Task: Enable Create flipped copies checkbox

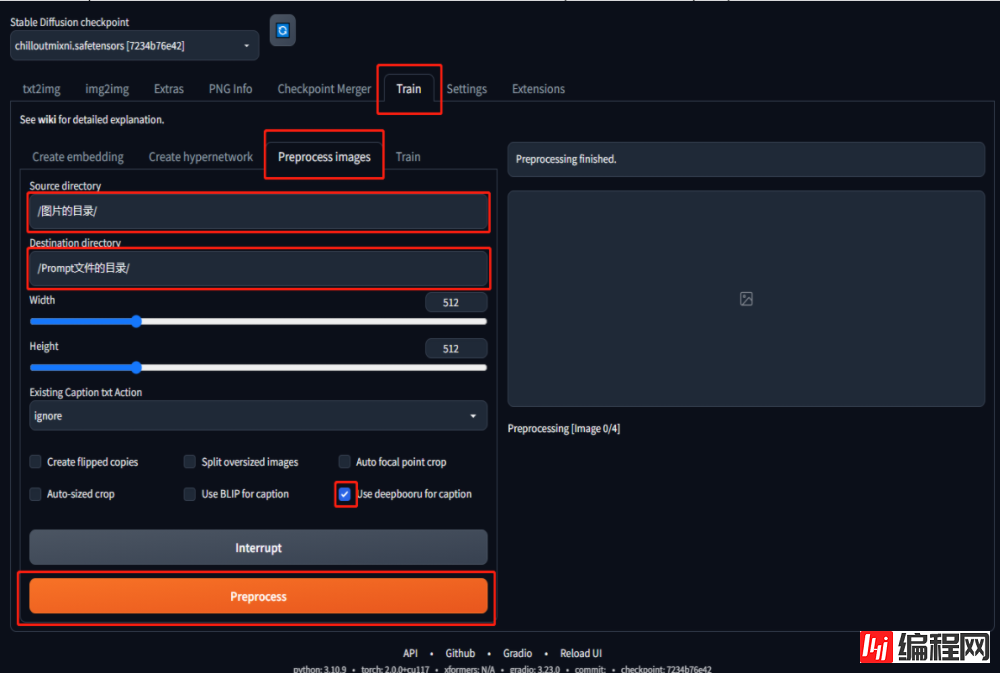Action: click(37, 462)
